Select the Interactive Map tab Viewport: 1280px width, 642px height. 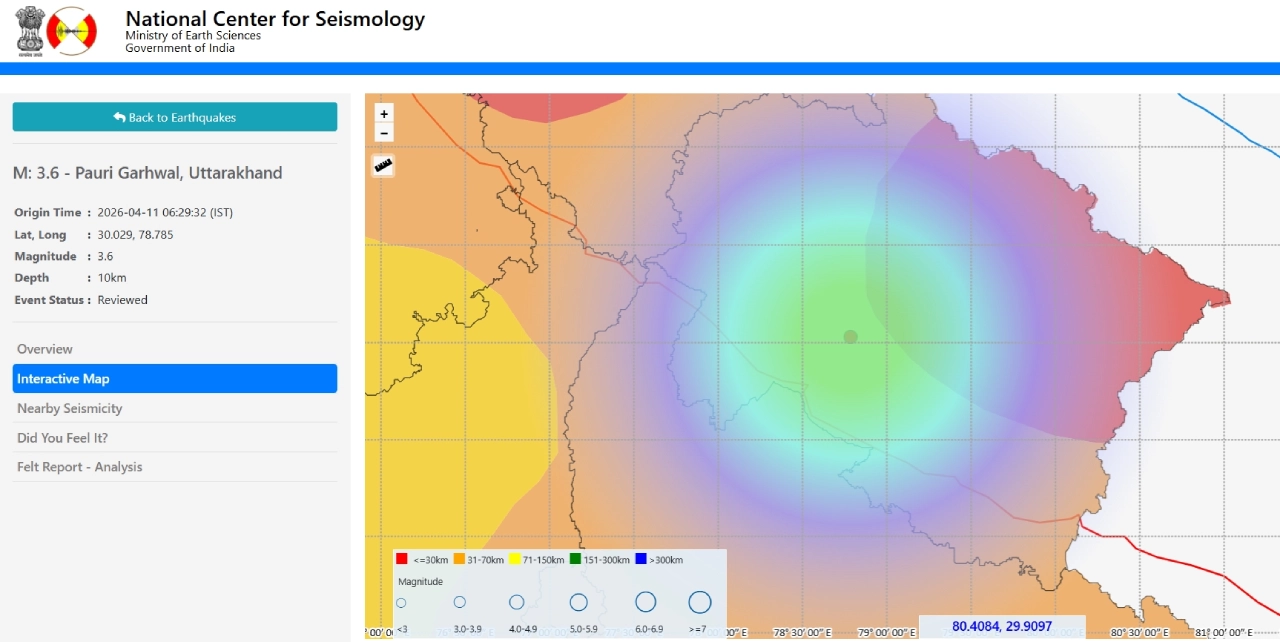175,379
